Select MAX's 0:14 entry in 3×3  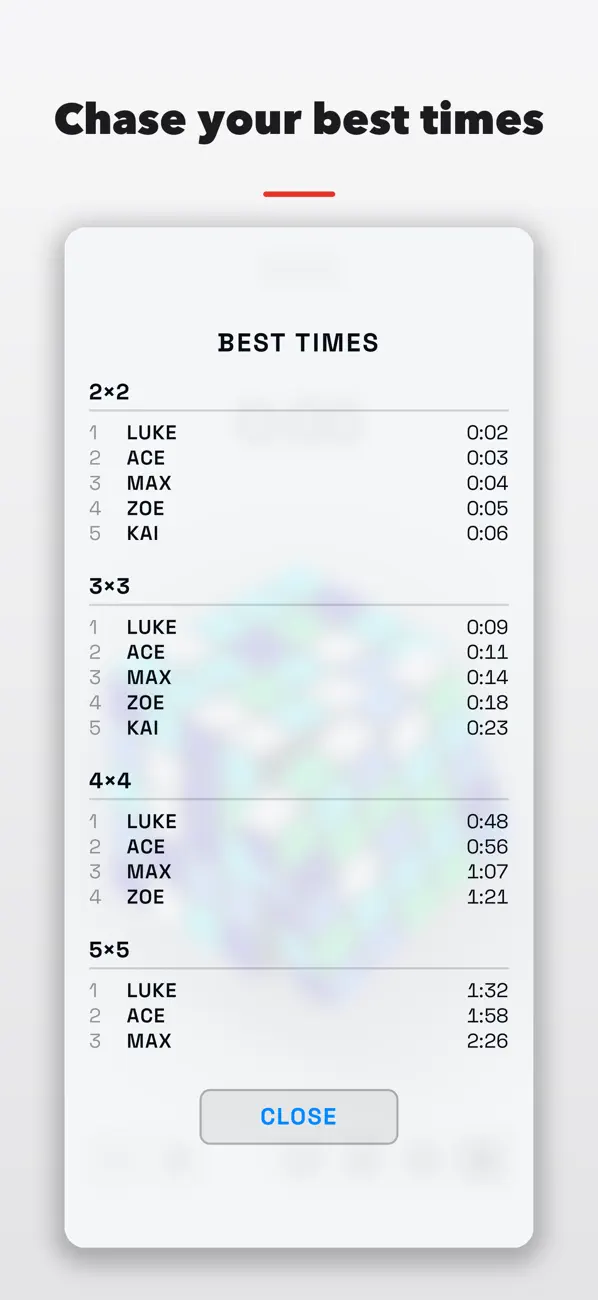pyautogui.click(x=299, y=677)
